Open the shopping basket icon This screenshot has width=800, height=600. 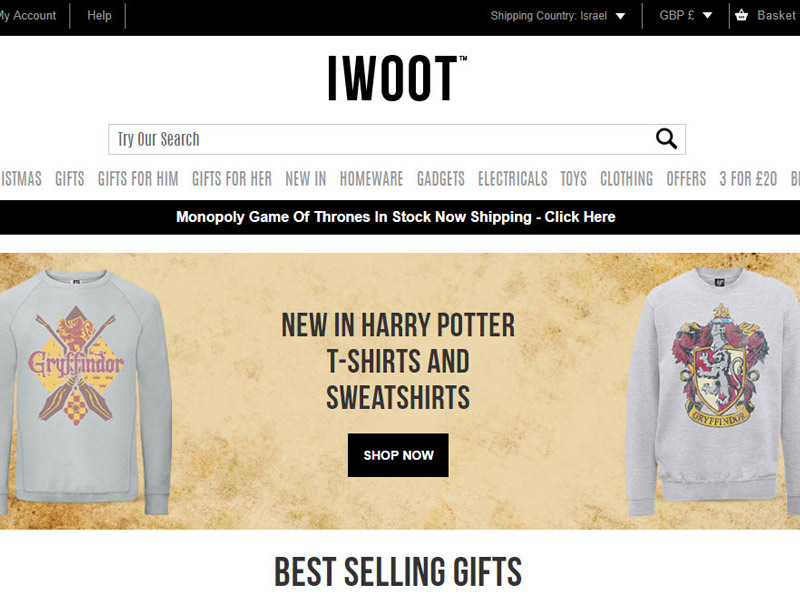click(x=742, y=15)
